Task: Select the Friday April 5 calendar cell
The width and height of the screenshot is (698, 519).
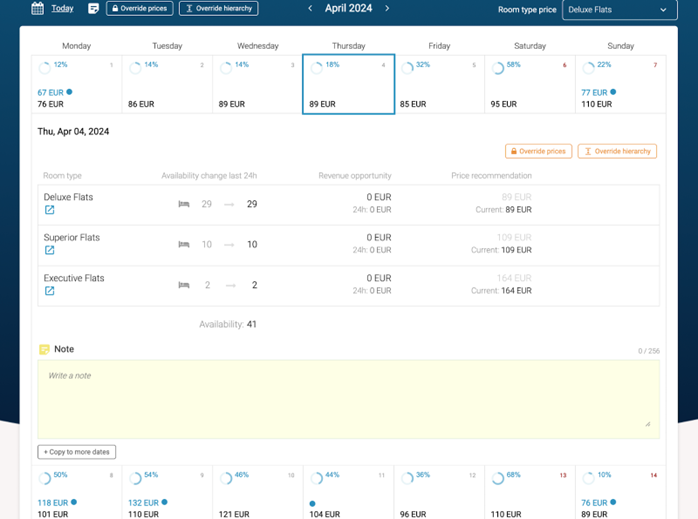Action: click(439, 84)
